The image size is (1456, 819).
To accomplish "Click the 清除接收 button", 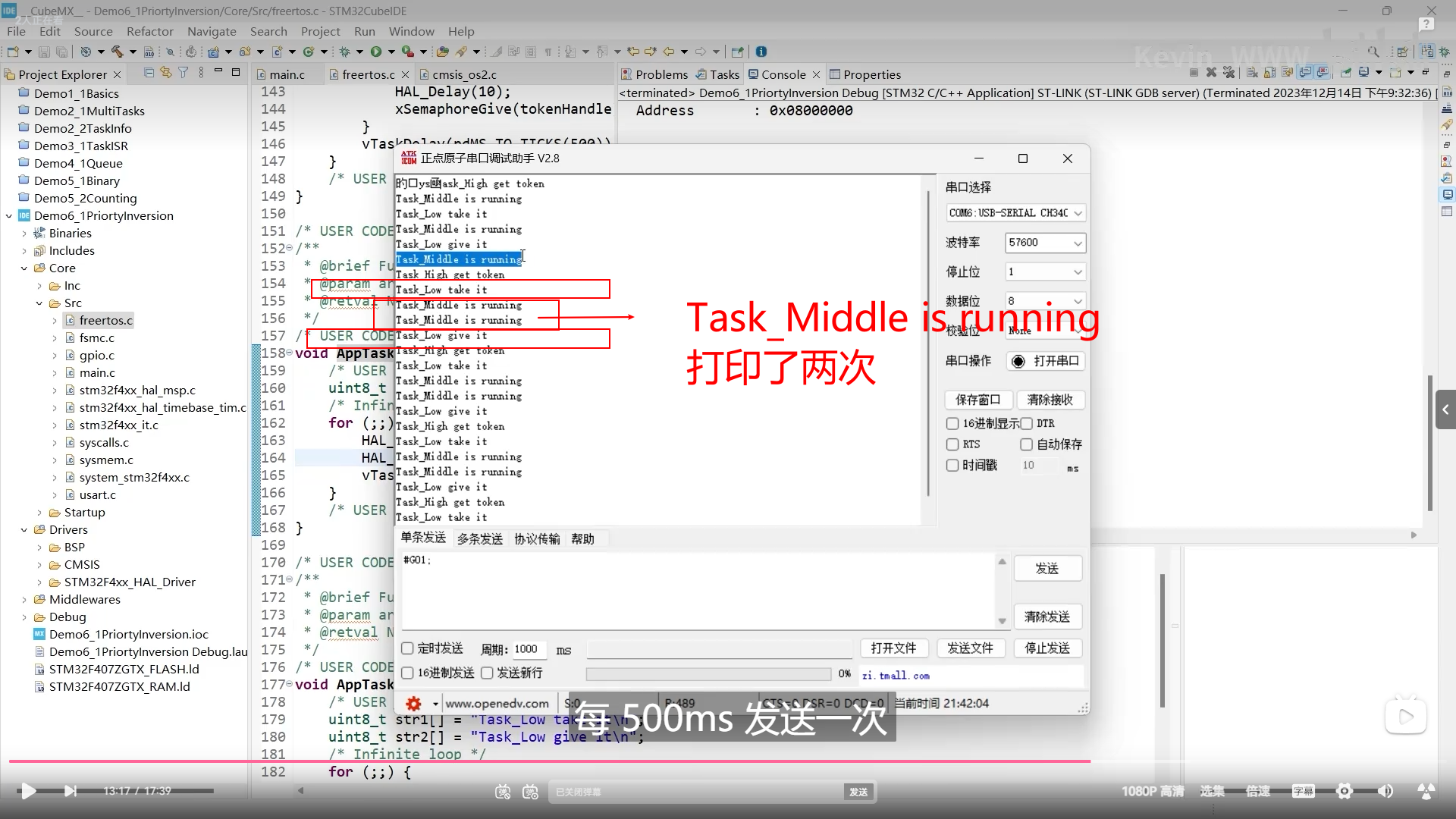I will [1050, 400].
